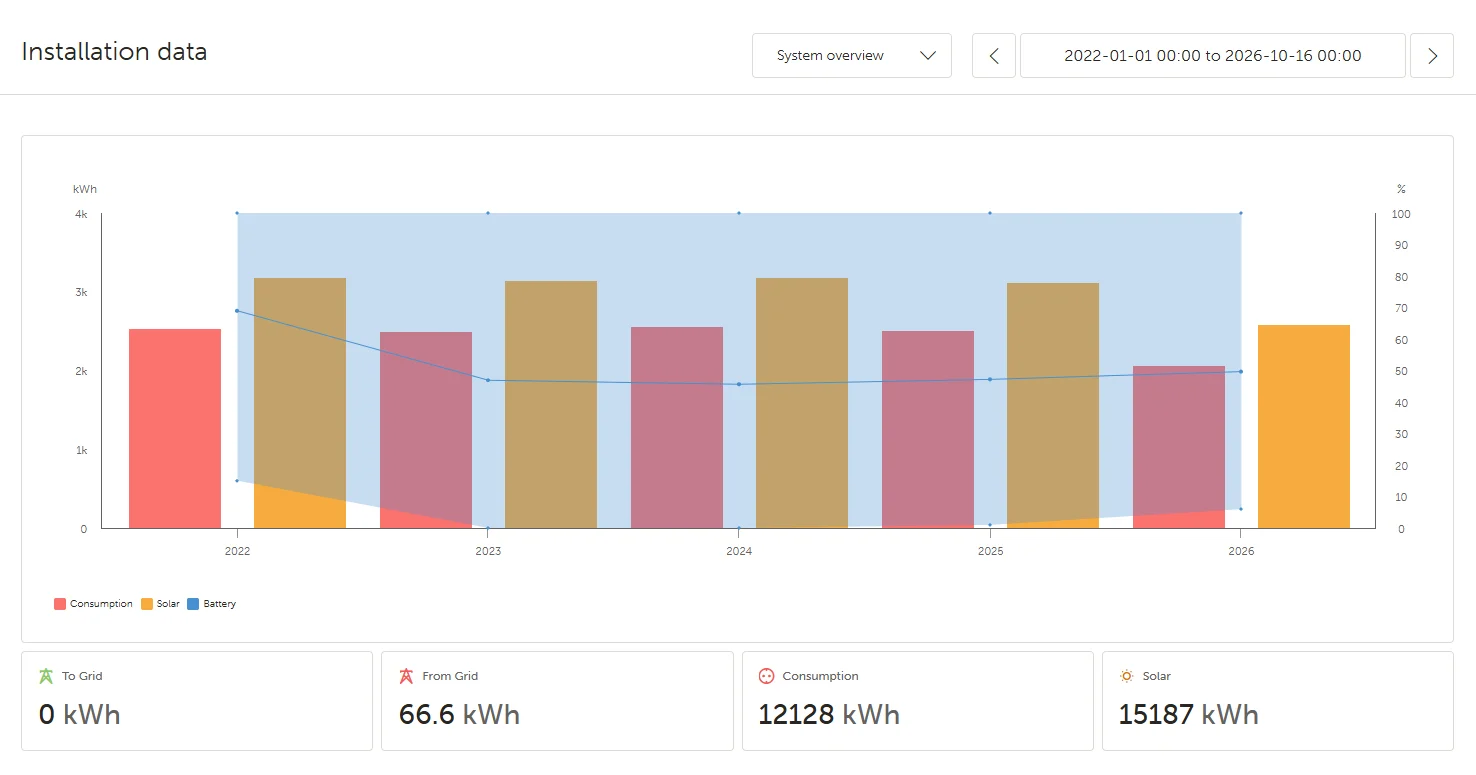This screenshot has height=775, width=1476.
Task: Click the From Grid pylon icon
Action: pyautogui.click(x=406, y=676)
